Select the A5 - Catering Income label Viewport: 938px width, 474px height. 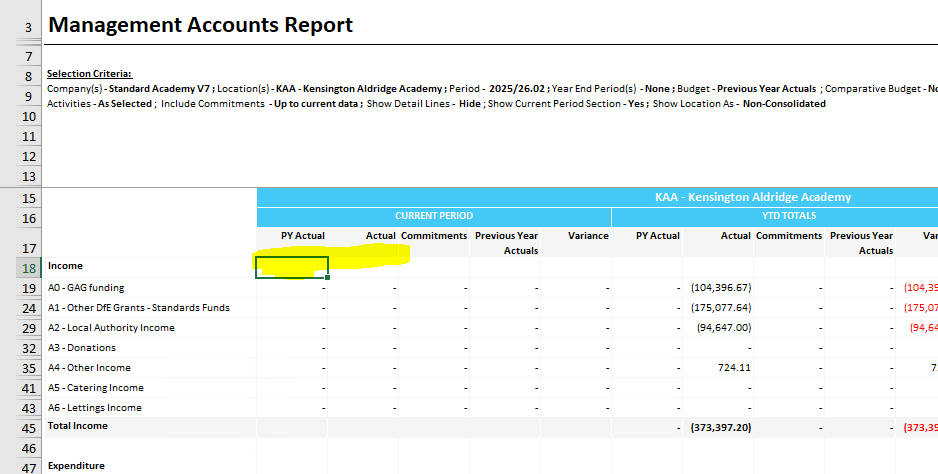pyautogui.click(x=96, y=388)
